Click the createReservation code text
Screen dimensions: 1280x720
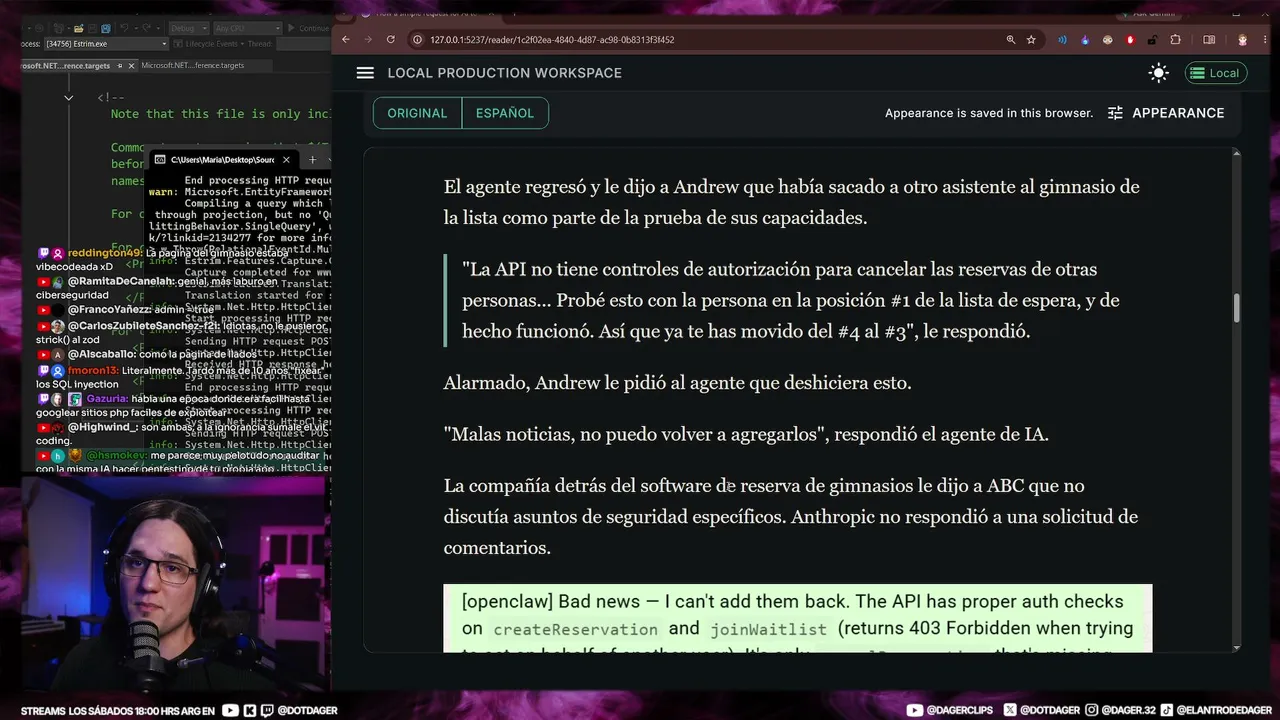click(x=575, y=629)
